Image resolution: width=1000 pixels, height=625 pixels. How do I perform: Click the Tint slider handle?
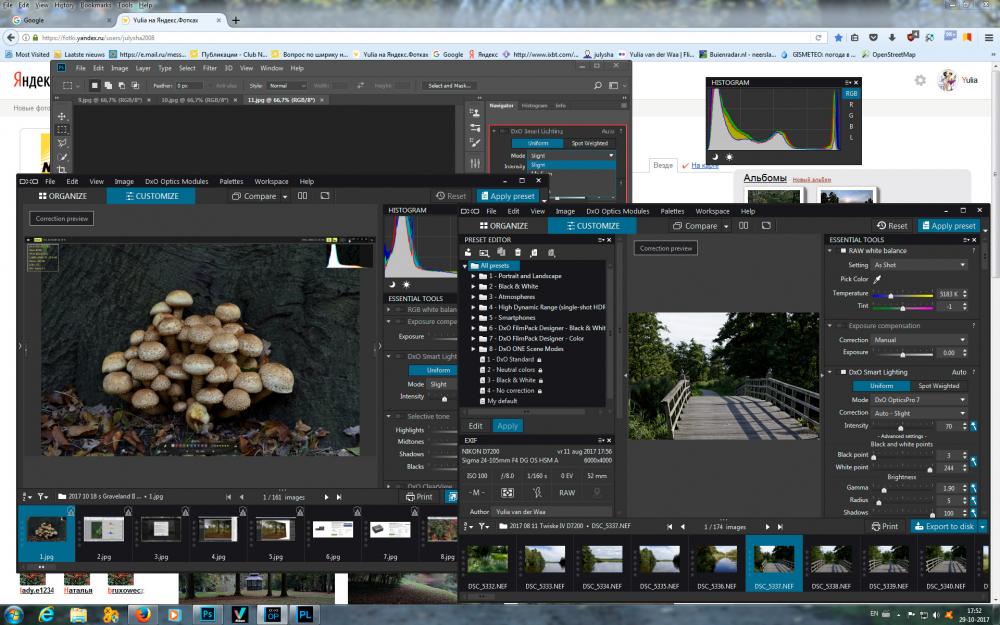pos(902,308)
